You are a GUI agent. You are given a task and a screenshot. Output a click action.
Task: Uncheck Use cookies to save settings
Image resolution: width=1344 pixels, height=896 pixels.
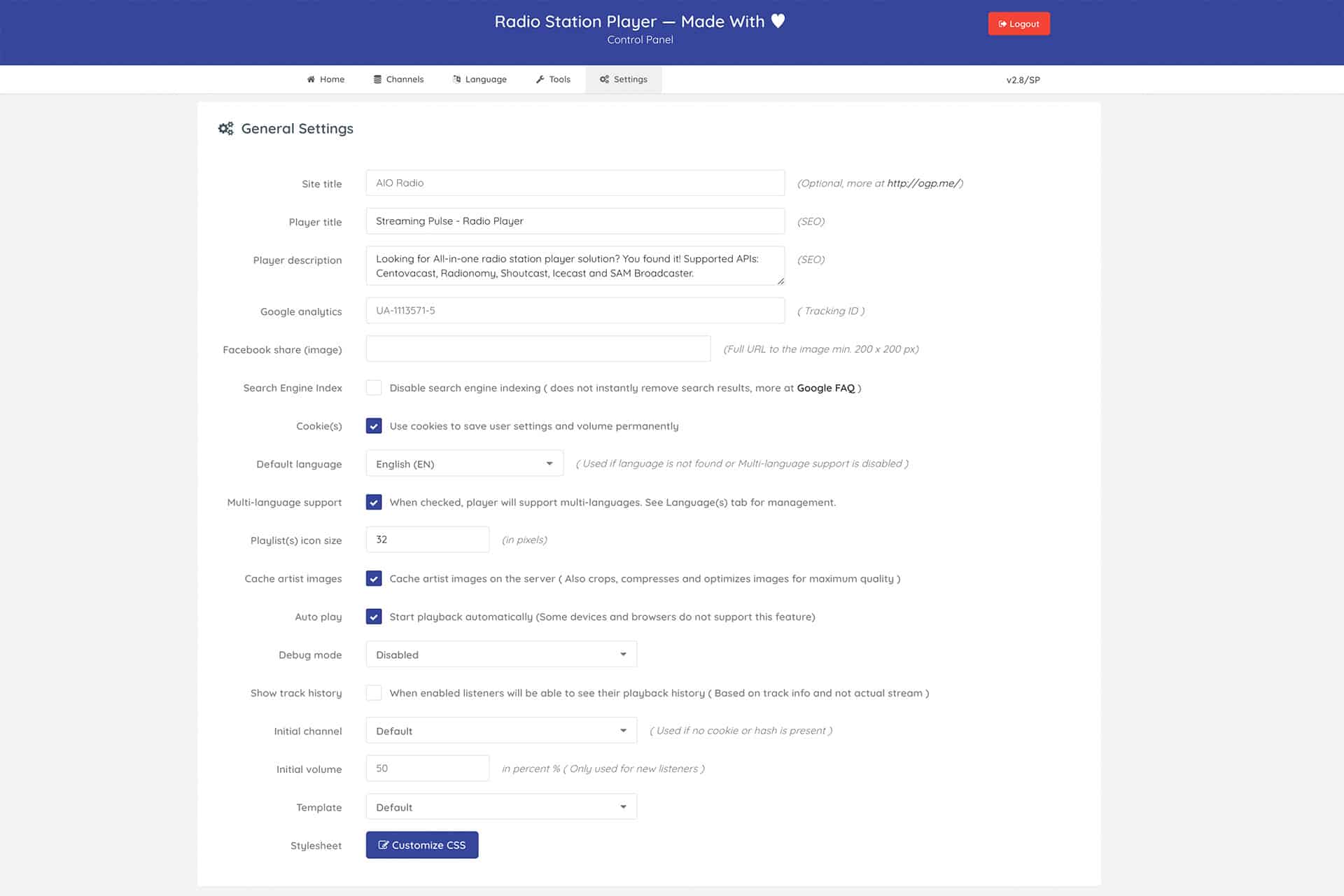click(374, 426)
